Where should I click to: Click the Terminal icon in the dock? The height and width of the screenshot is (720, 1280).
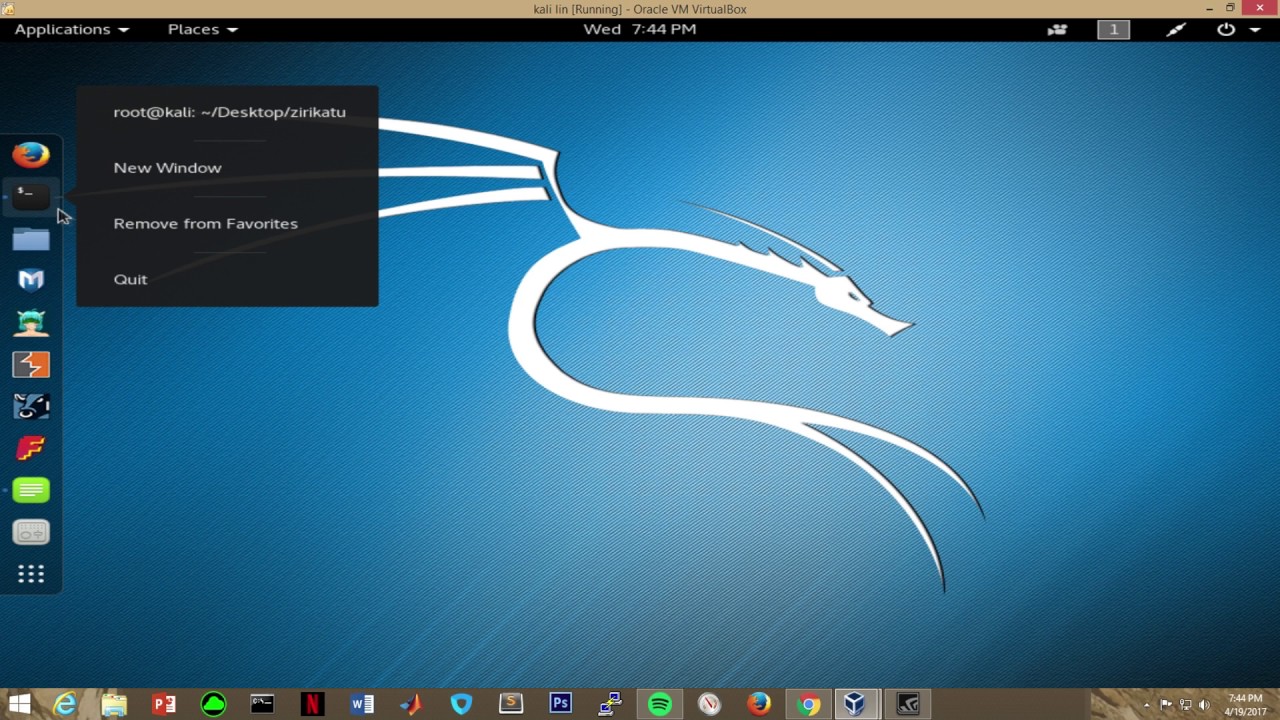click(31, 196)
